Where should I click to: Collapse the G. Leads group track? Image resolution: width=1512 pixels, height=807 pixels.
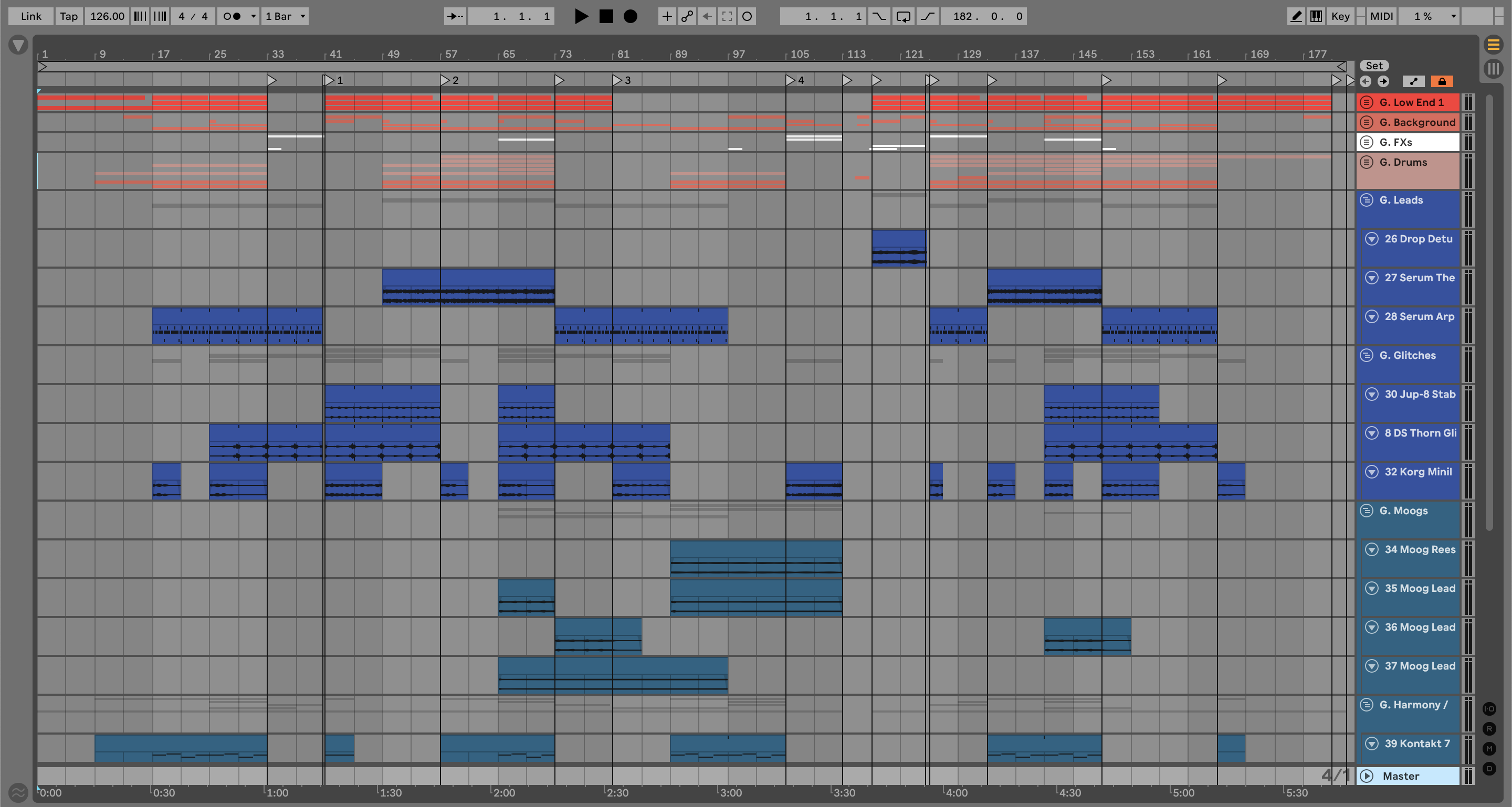click(1367, 200)
